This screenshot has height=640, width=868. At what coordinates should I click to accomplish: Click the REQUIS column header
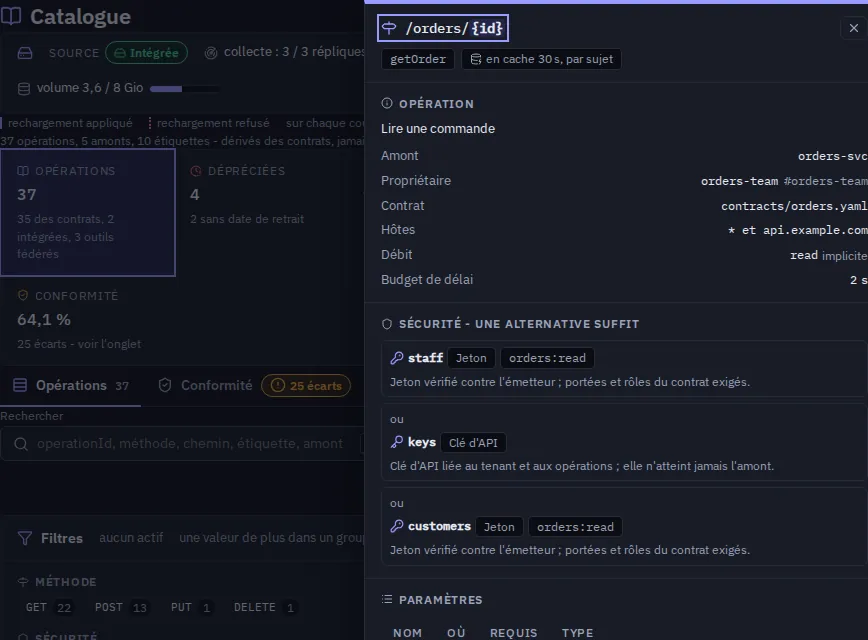[x=514, y=632]
